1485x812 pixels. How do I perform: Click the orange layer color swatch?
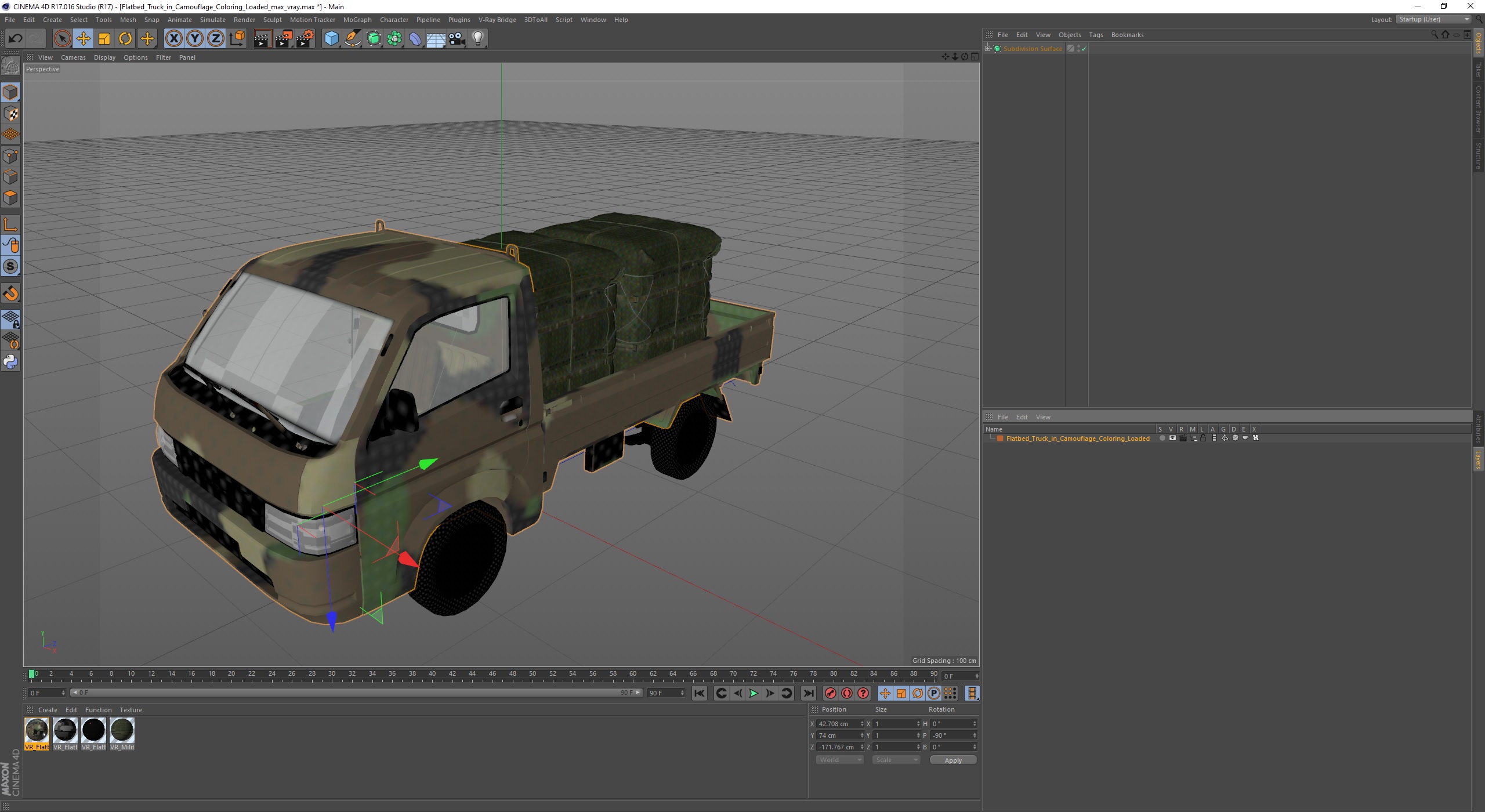(1000, 438)
